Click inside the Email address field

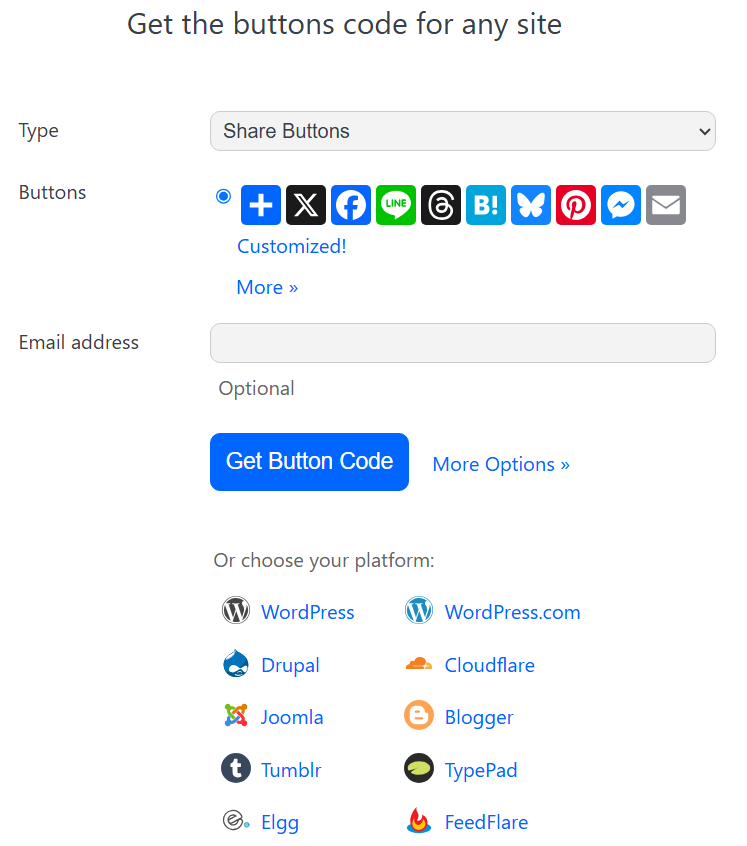pyautogui.click(x=462, y=343)
